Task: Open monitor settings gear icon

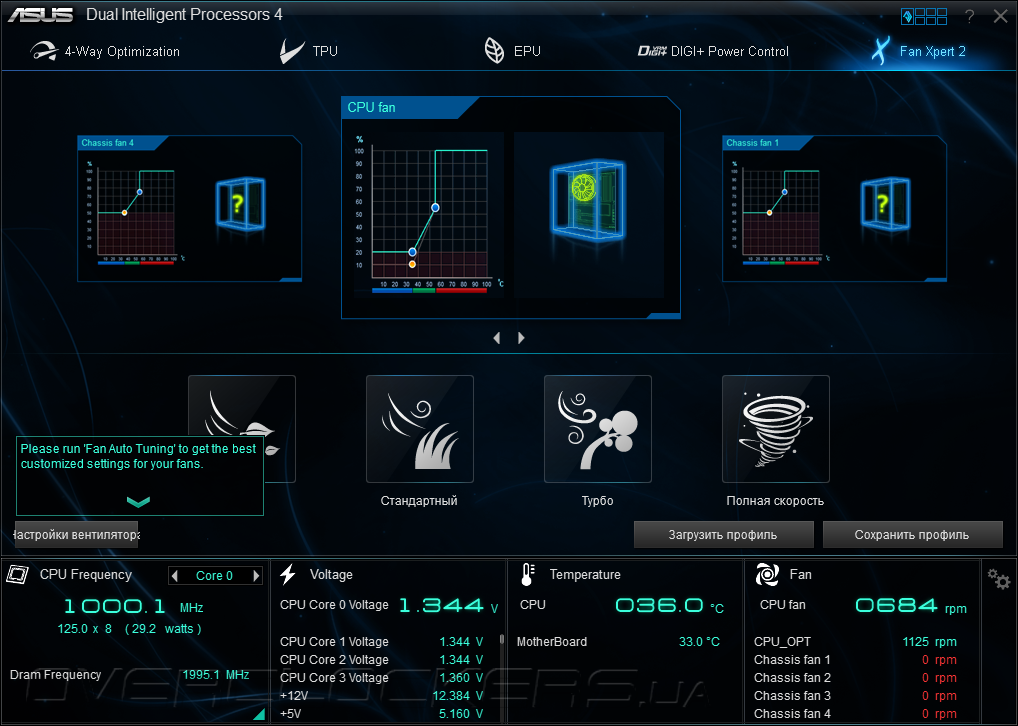Action: click(999, 579)
